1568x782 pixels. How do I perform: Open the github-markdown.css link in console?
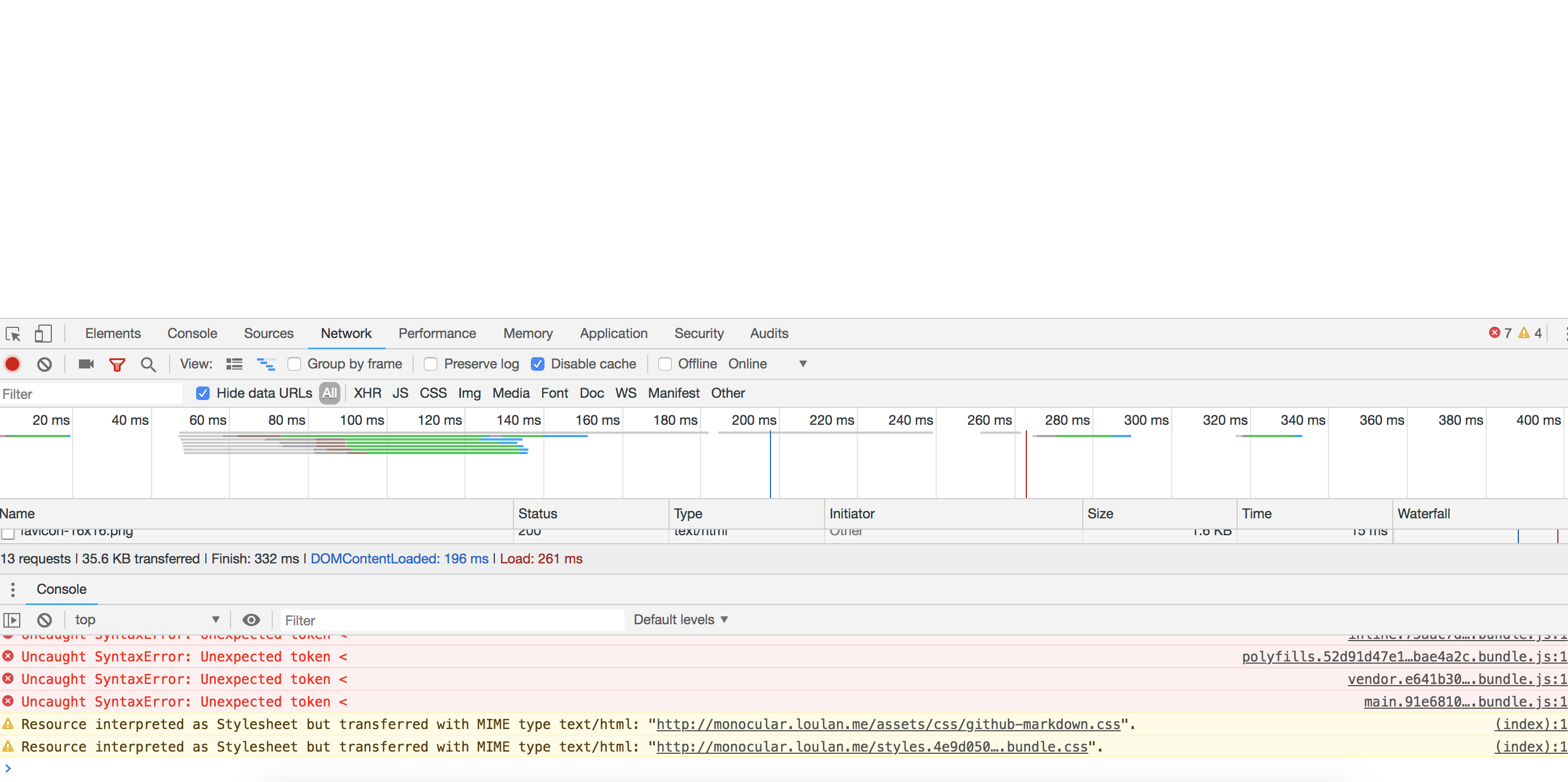pos(888,723)
